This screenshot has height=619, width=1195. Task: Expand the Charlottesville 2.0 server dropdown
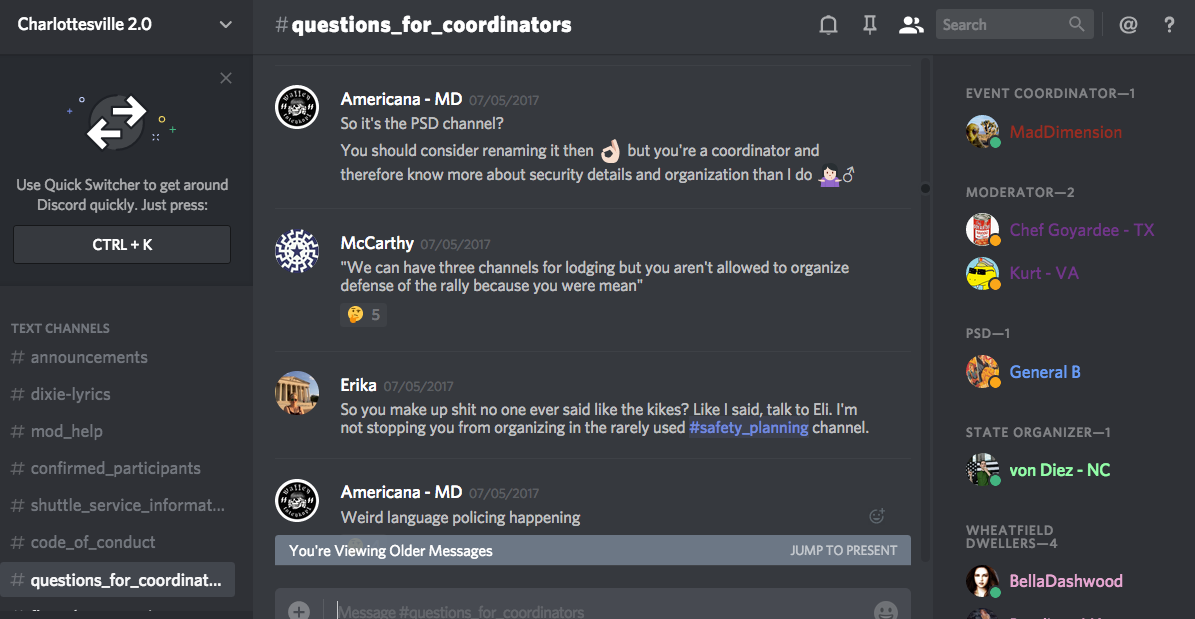225,25
